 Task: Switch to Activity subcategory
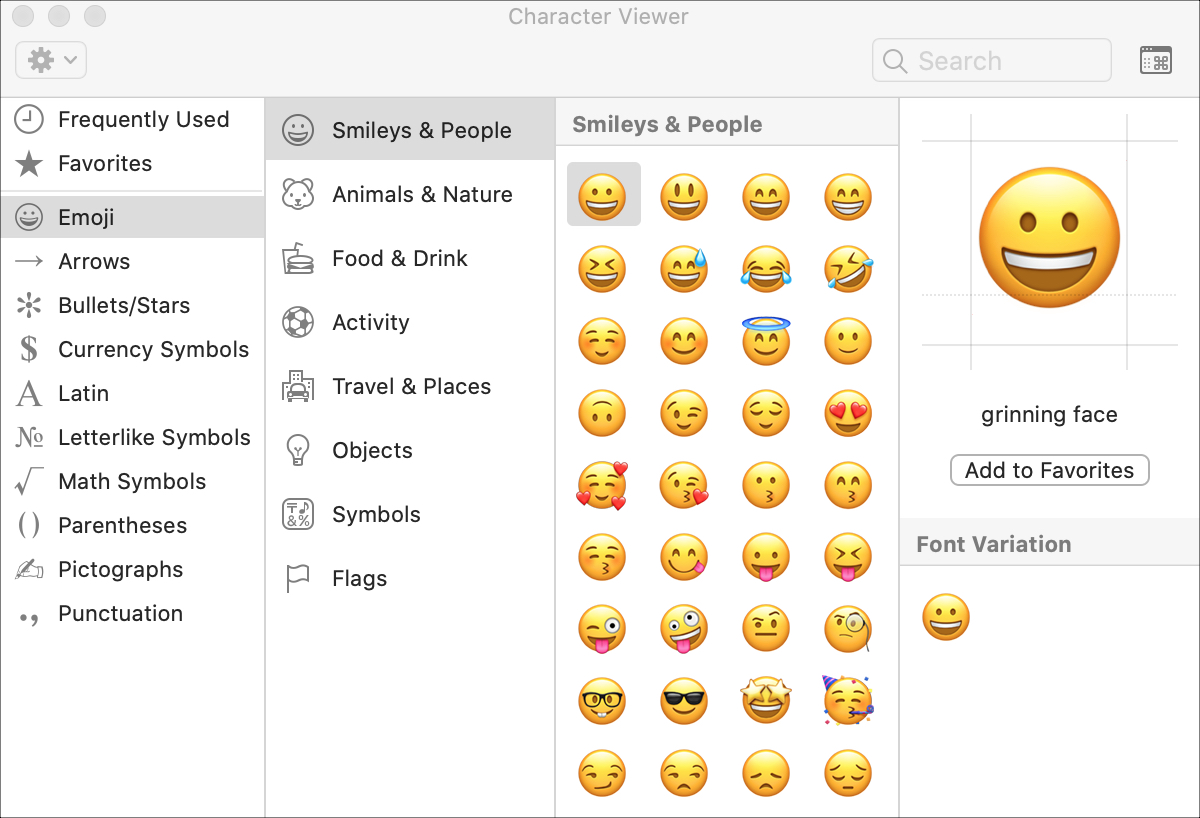point(410,322)
